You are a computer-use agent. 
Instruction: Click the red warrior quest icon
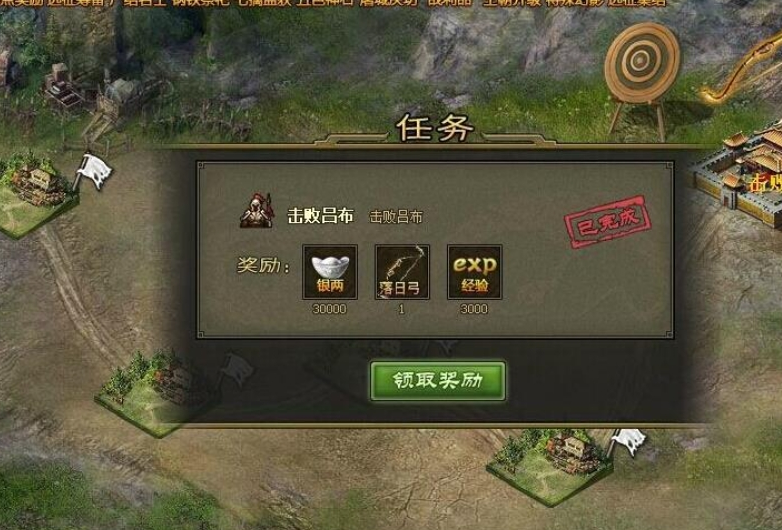click(x=257, y=211)
